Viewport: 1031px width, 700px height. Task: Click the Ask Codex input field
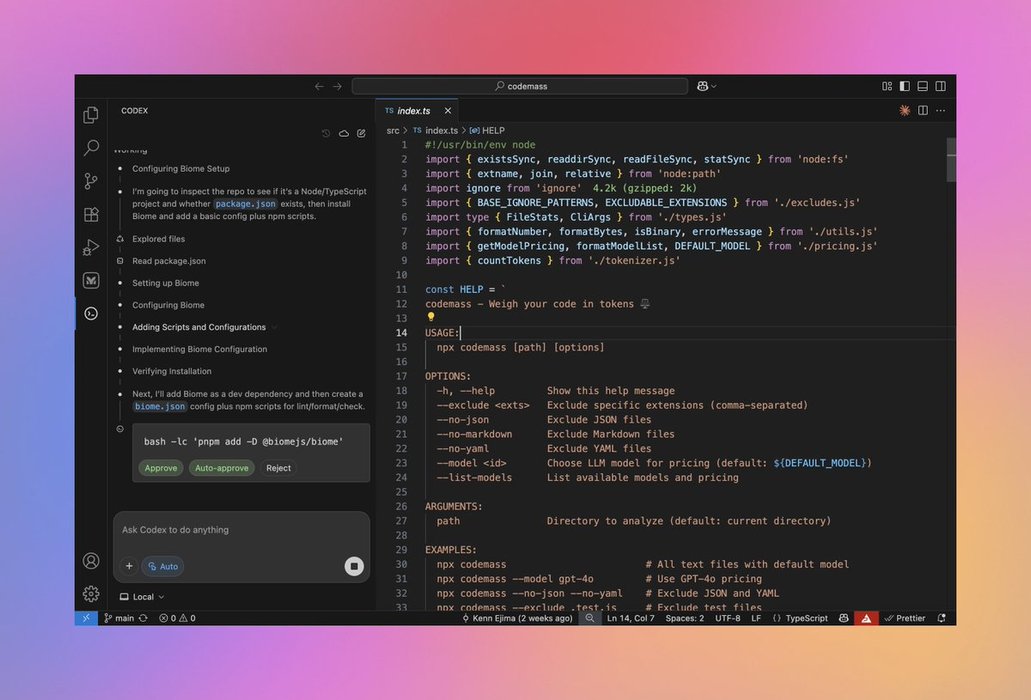click(x=241, y=530)
